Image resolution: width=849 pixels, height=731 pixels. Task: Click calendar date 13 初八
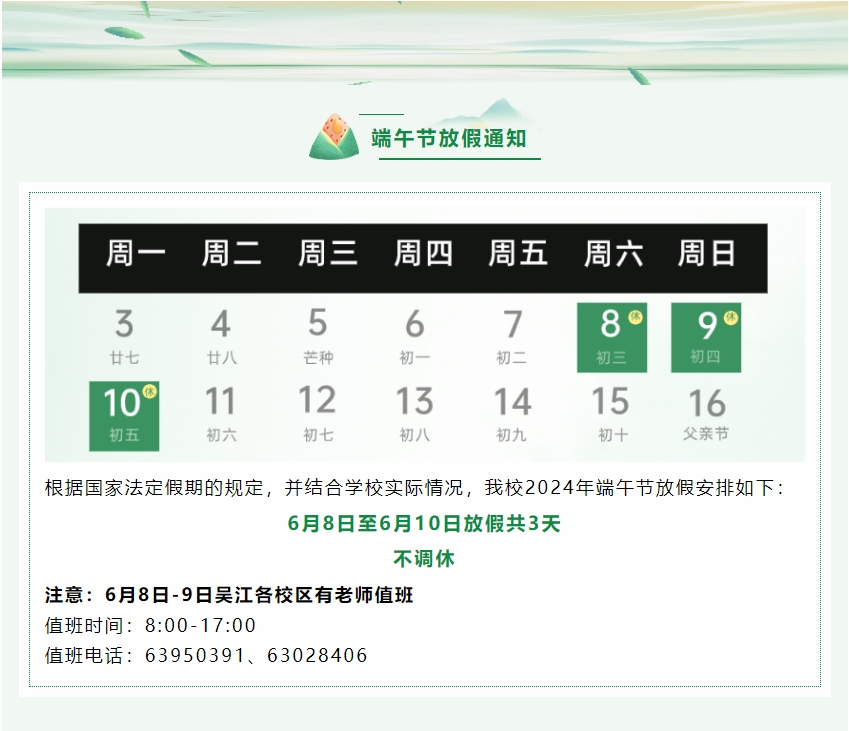pyautogui.click(x=415, y=414)
